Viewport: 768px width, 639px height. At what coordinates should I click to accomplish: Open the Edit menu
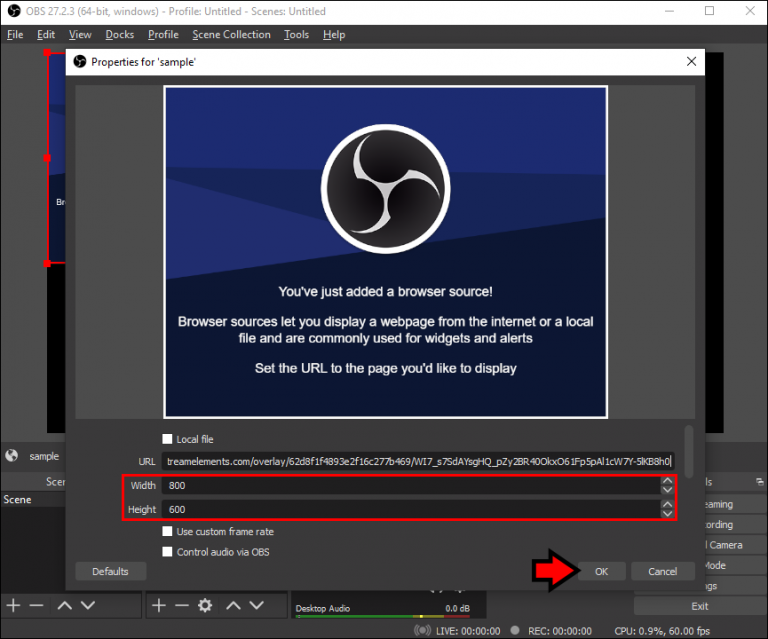coord(46,35)
